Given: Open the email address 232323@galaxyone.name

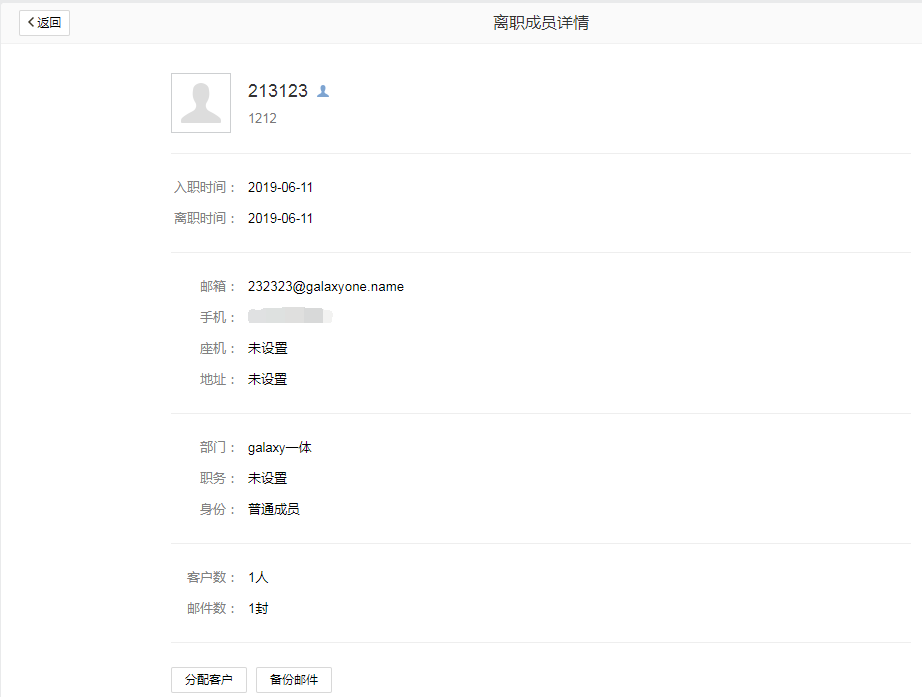Looking at the screenshot, I should pyautogui.click(x=325, y=286).
